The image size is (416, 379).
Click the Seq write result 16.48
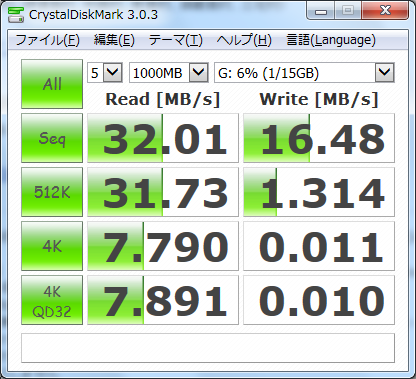(319, 138)
